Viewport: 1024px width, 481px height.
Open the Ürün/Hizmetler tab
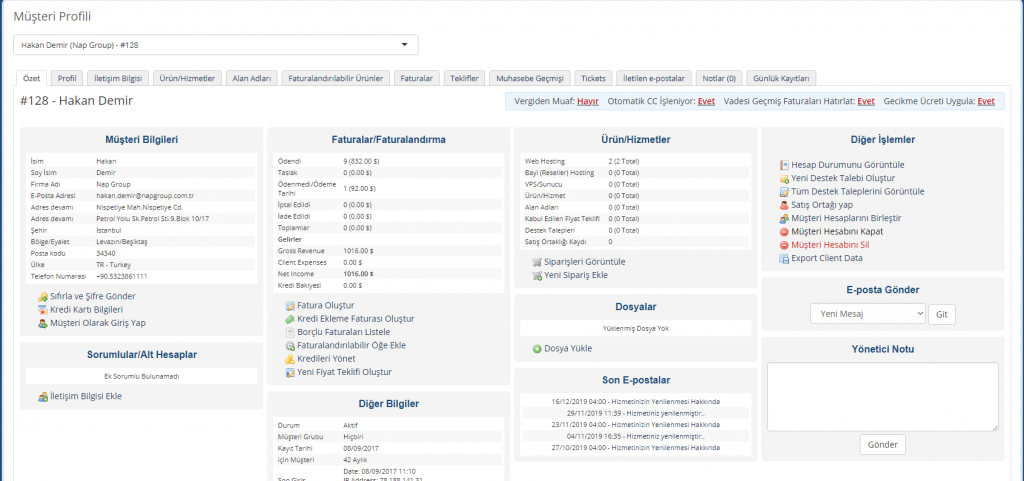point(188,78)
